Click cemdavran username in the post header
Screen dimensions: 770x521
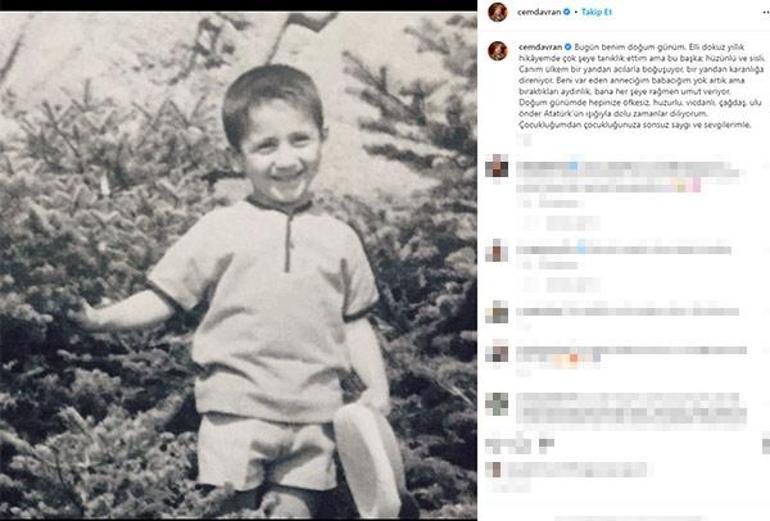coord(539,12)
